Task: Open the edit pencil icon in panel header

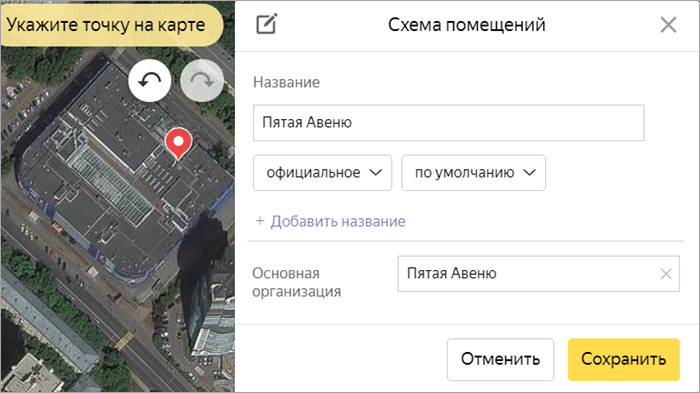Action: point(267,24)
